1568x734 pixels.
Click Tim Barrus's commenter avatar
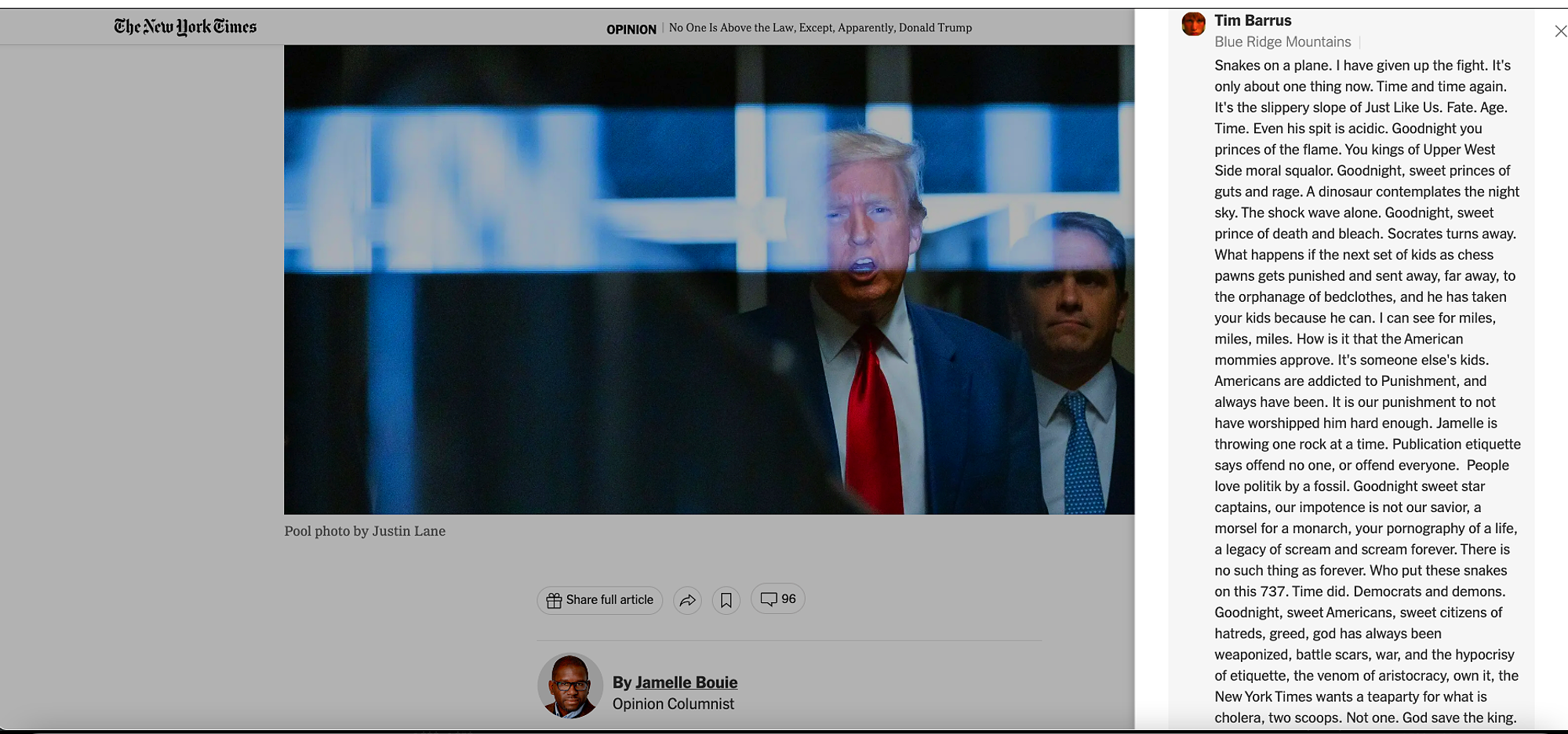(x=1194, y=24)
